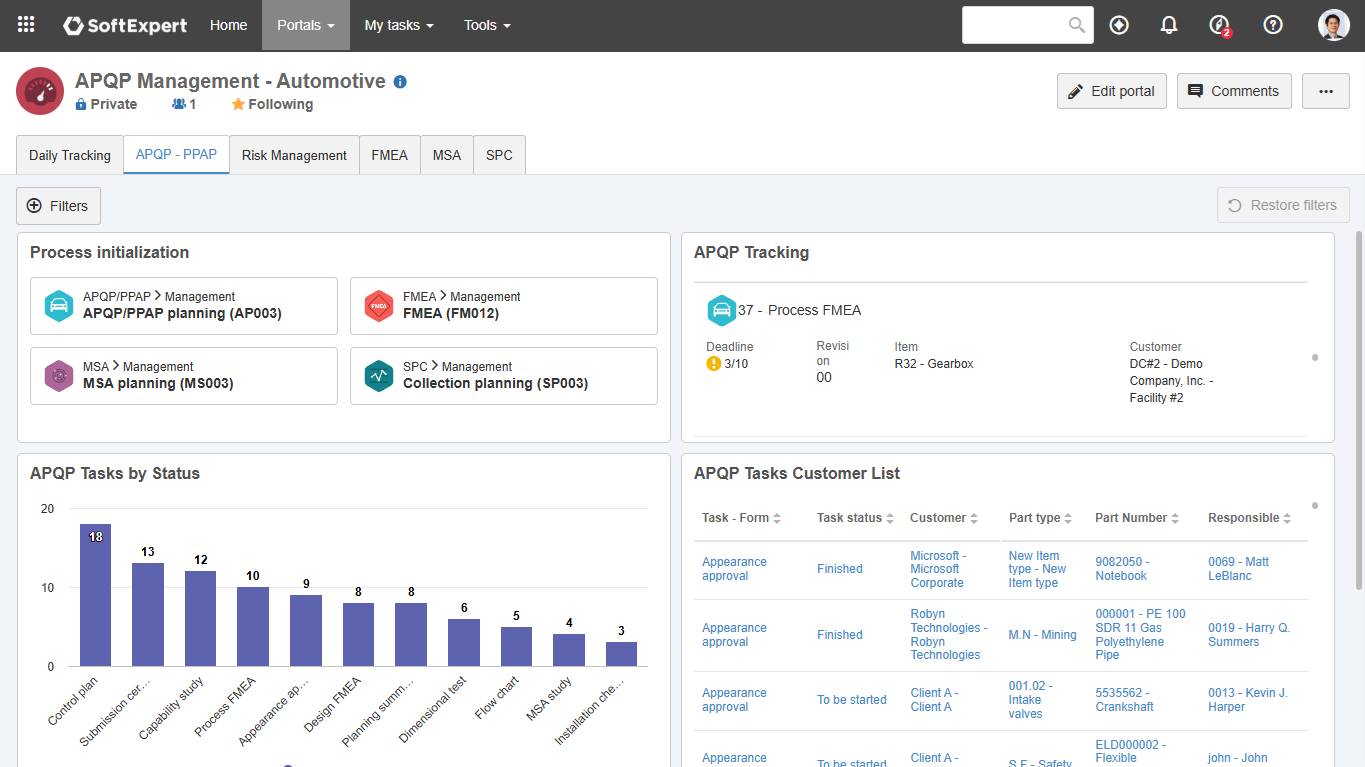Click the portal info icon beside title

(400, 82)
